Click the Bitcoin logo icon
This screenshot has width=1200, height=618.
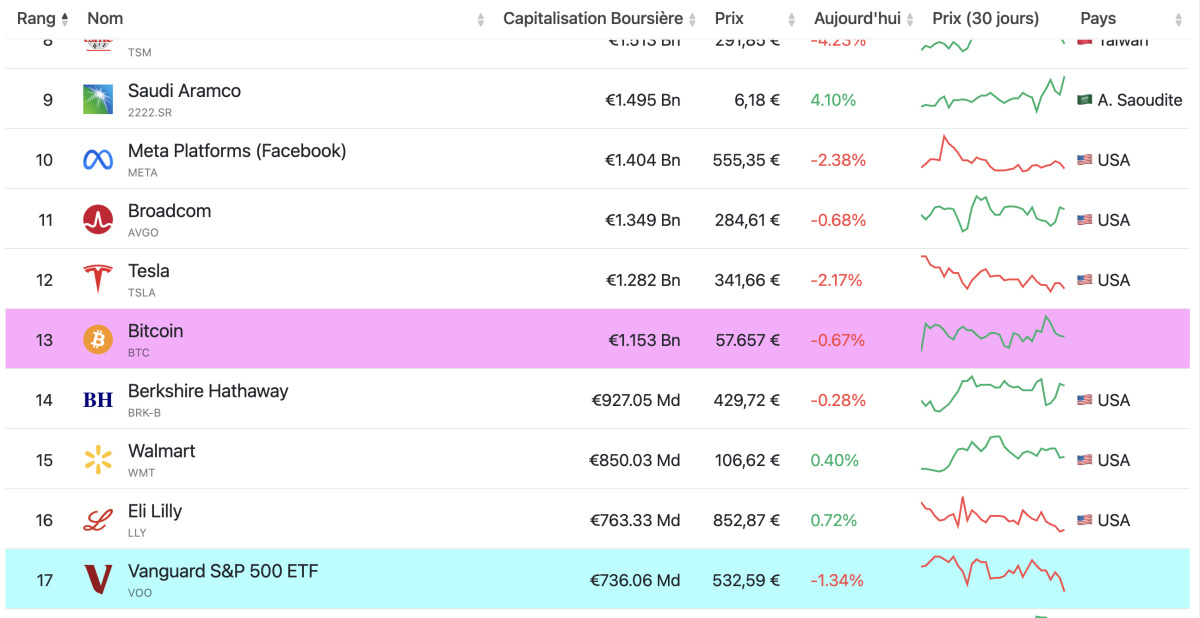[98, 340]
